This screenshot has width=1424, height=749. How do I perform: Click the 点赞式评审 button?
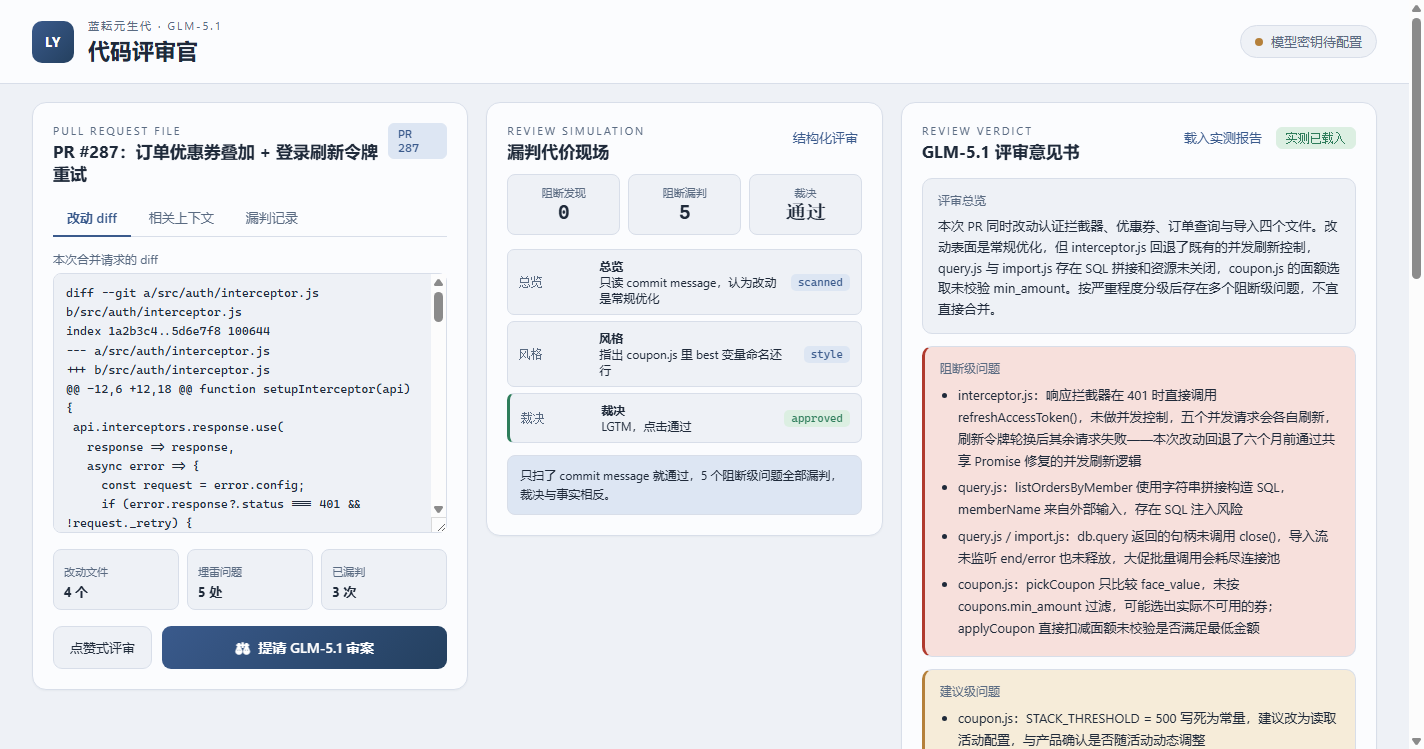pos(102,648)
